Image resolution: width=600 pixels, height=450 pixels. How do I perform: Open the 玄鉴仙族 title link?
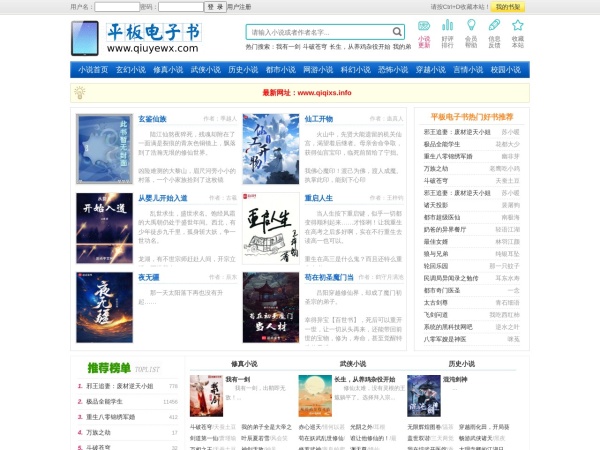152,119
